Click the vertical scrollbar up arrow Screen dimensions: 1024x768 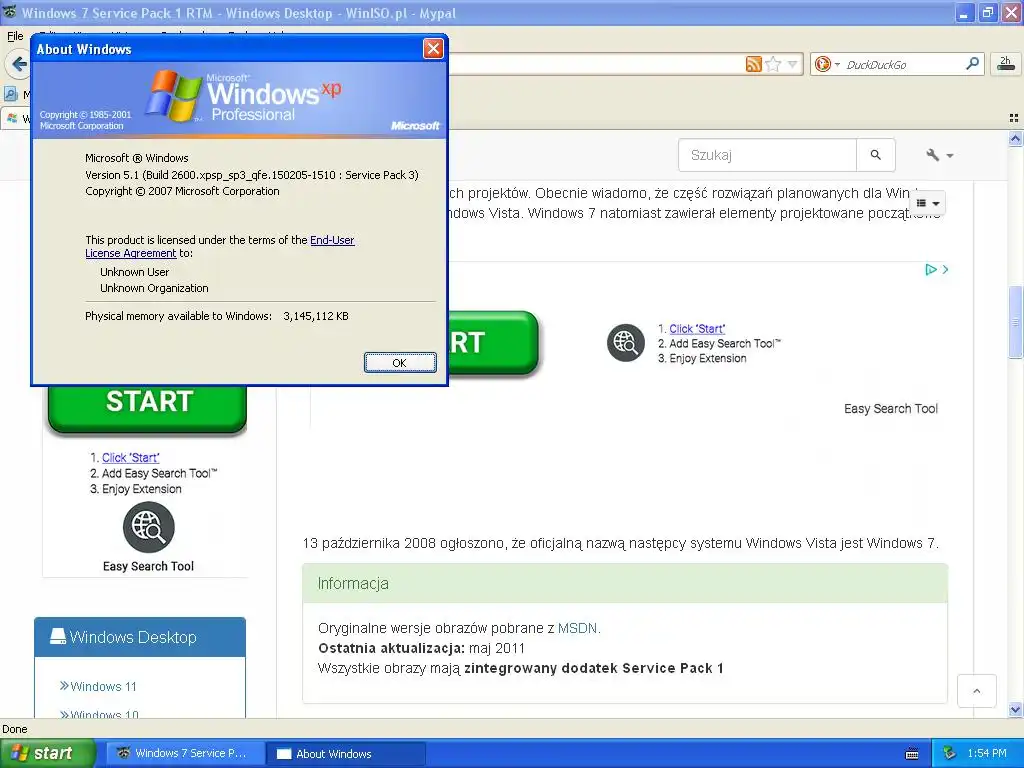click(1015, 138)
